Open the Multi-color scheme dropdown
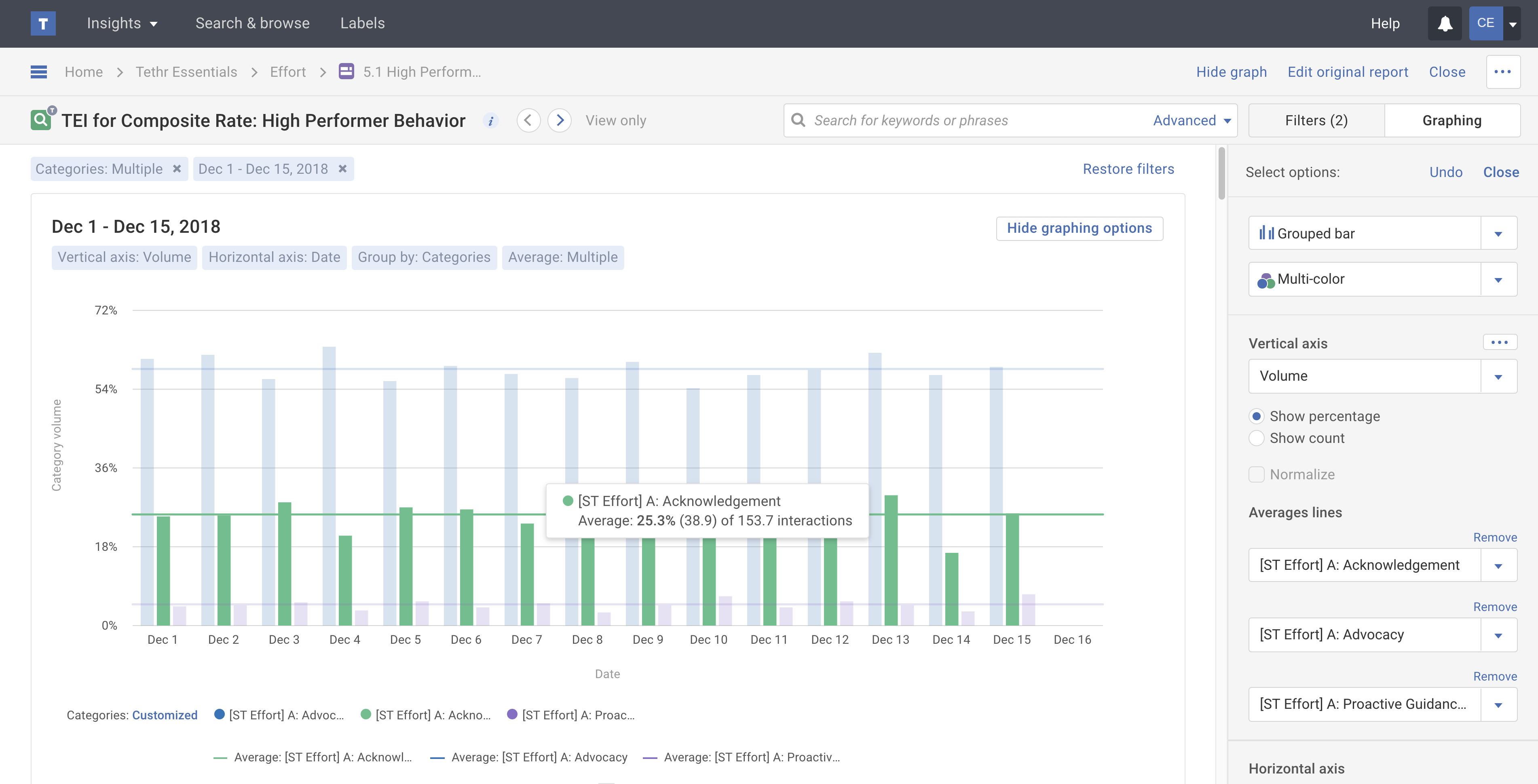The height and width of the screenshot is (784, 1538). click(1498, 280)
